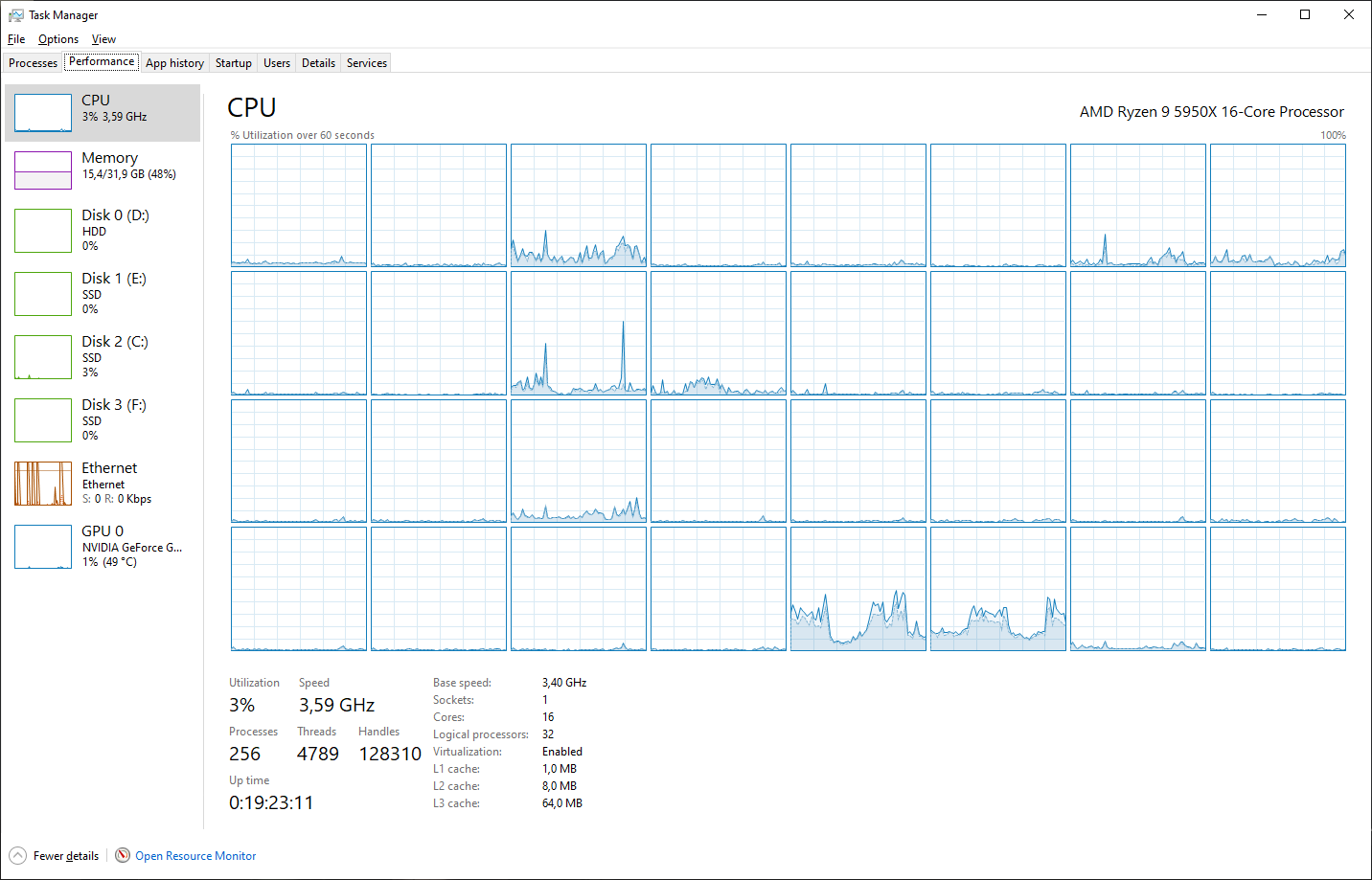Open the Options menu

(58, 39)
